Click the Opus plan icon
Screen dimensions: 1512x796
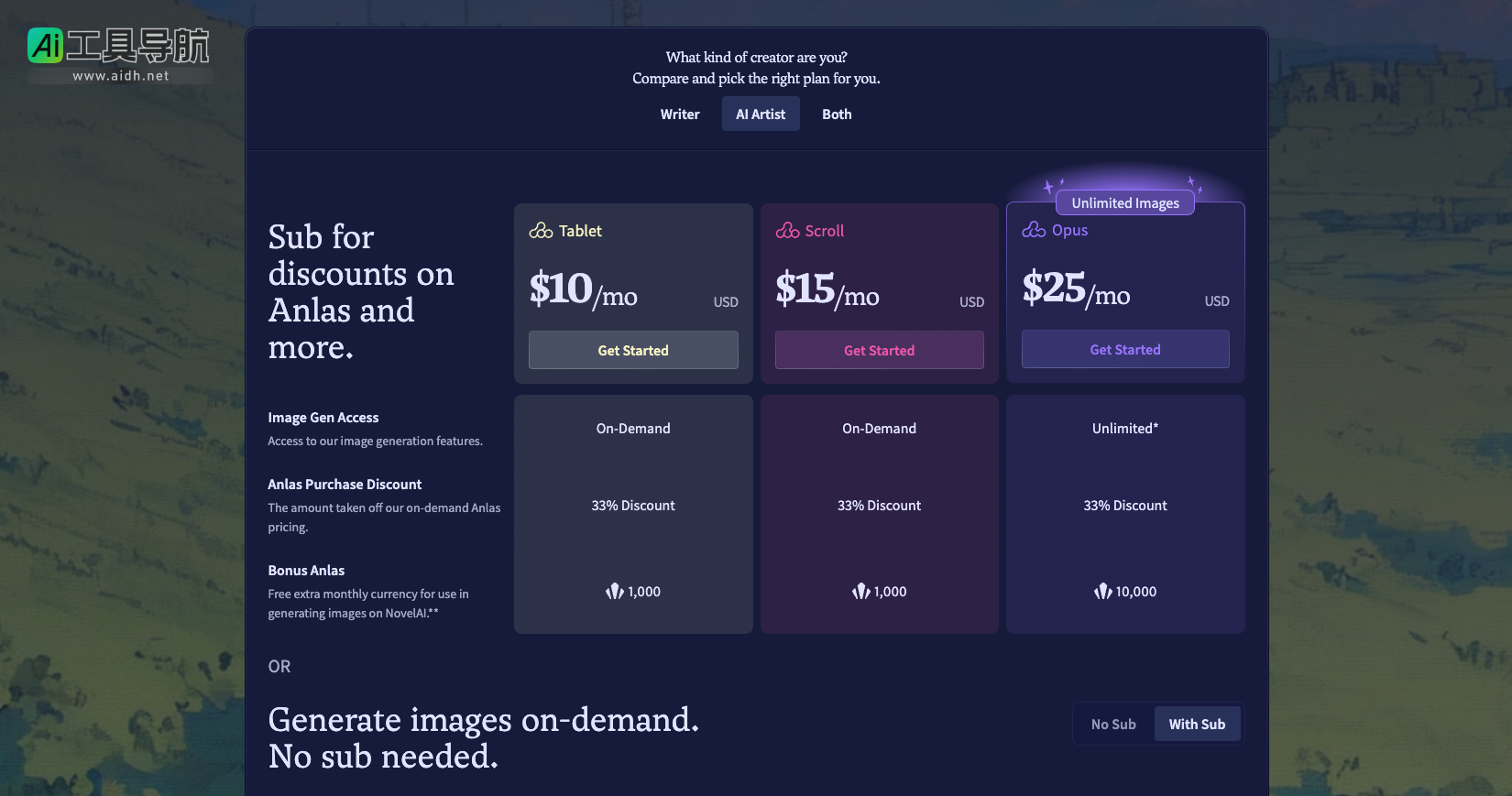click(1034, 230)
